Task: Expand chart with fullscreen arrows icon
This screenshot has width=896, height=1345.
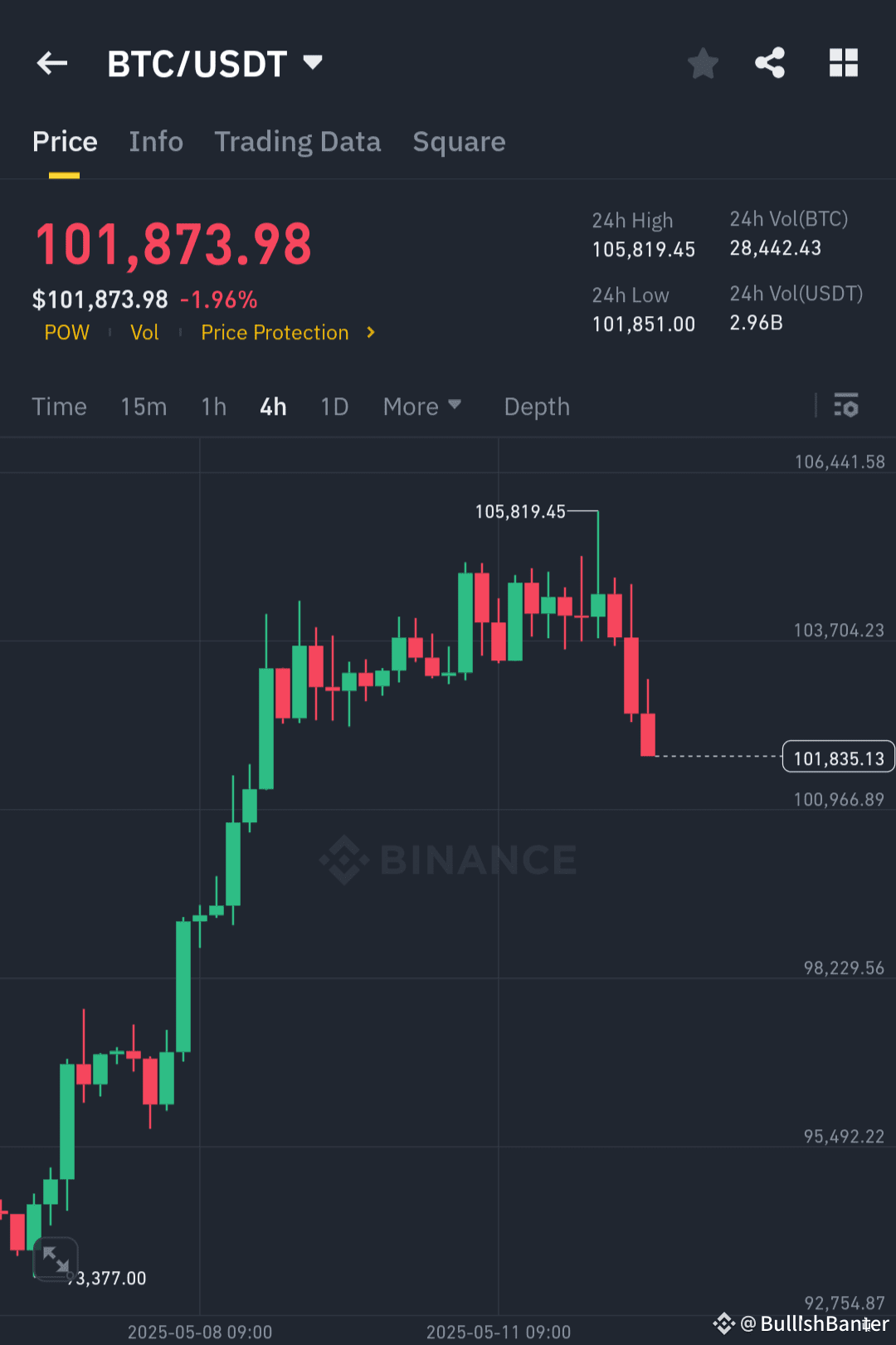Action: point(55,1261)
